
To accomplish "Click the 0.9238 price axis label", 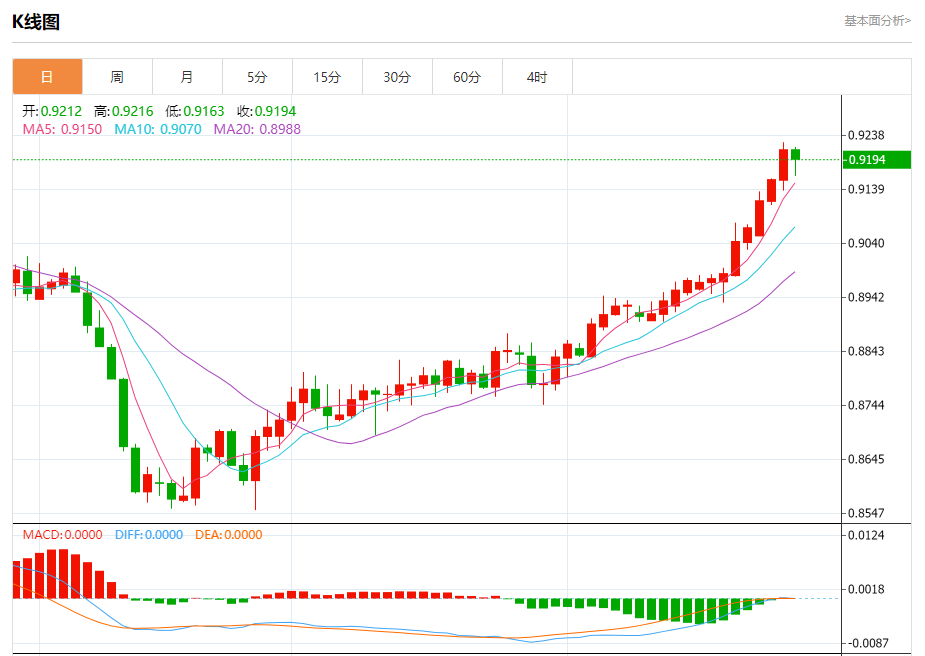I will click(x=866, y=135).
